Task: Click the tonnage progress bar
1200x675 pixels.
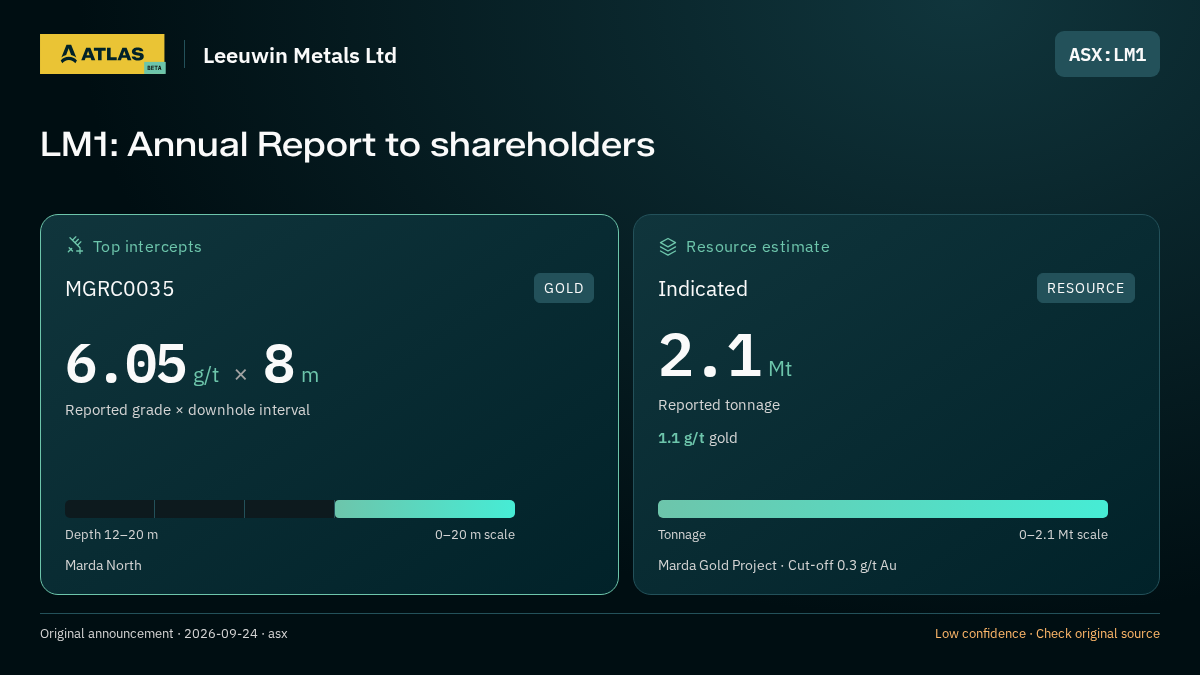Action: [883, 509]
